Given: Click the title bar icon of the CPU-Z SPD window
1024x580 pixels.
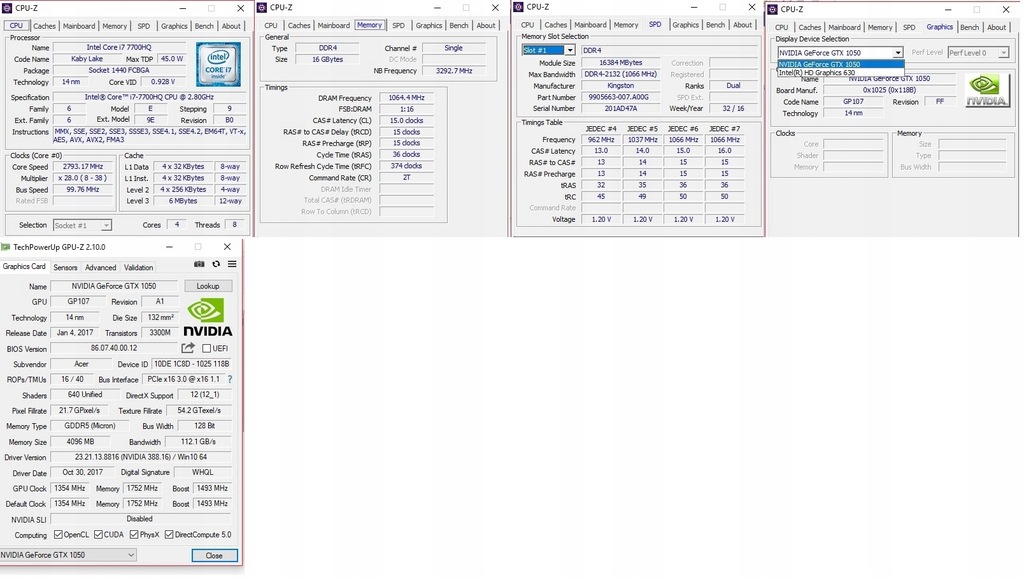Looking at the screenshot, I should [x=519, y=7].
